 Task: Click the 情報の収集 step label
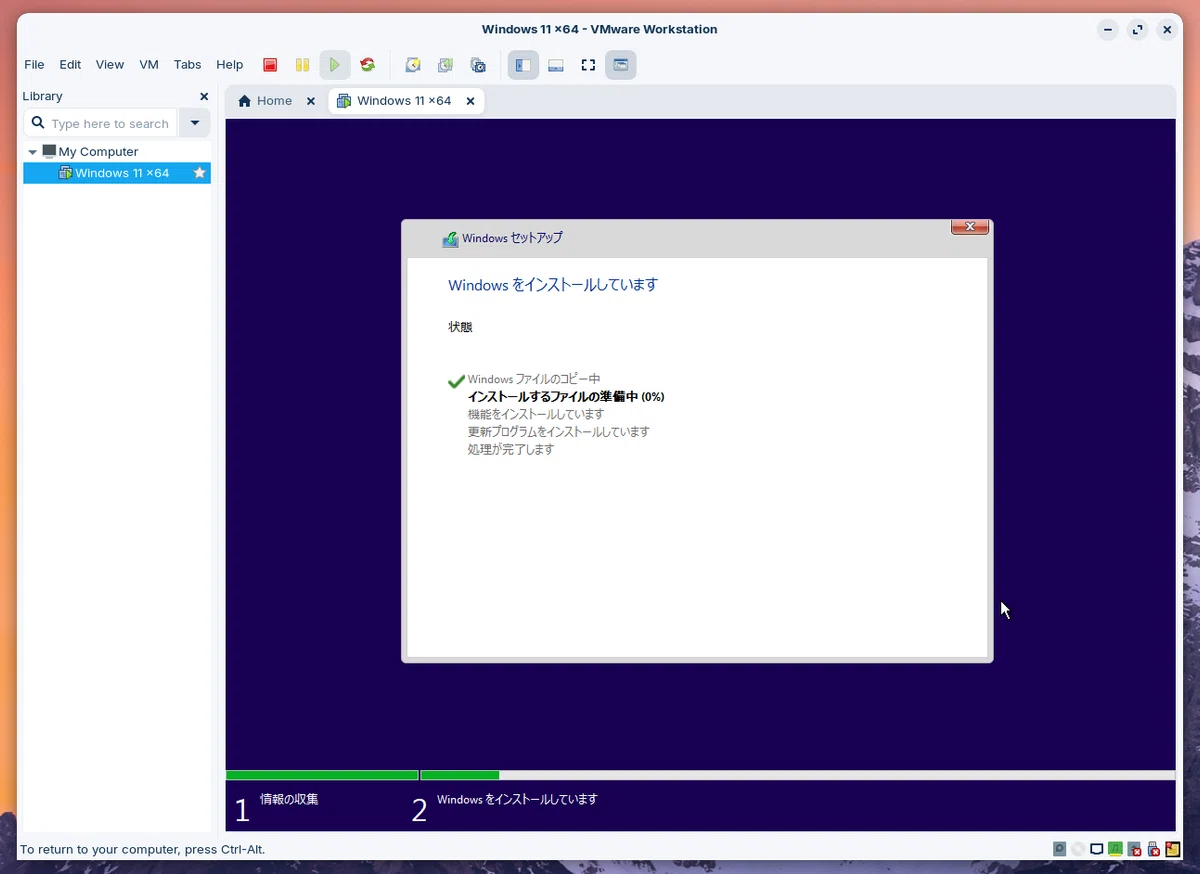(289, 799)
